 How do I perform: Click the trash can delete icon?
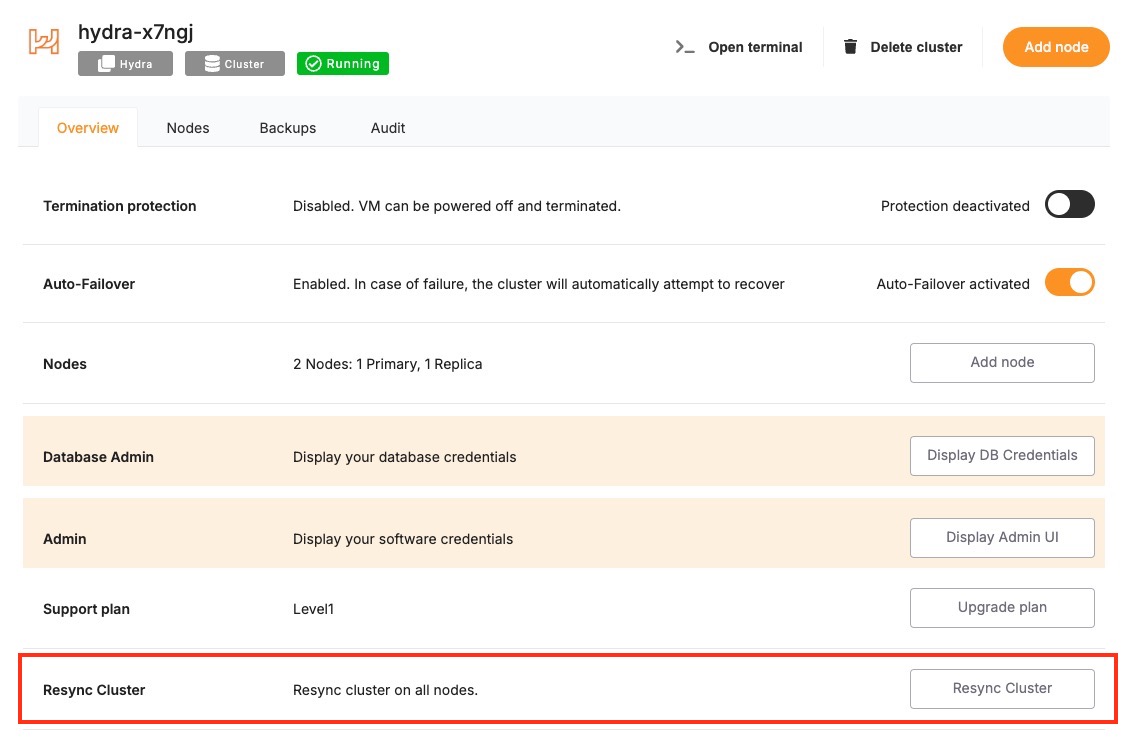point(850,47)
